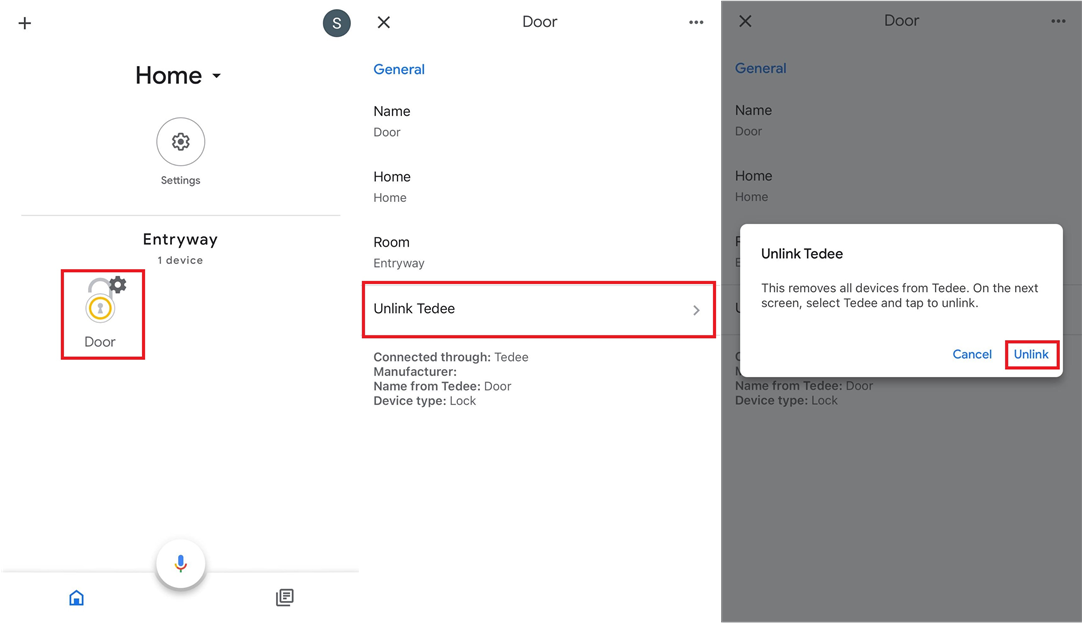Click the General heading in middle panel
The width and height of the screenshot is (1083, 623).
pos(399,69)
